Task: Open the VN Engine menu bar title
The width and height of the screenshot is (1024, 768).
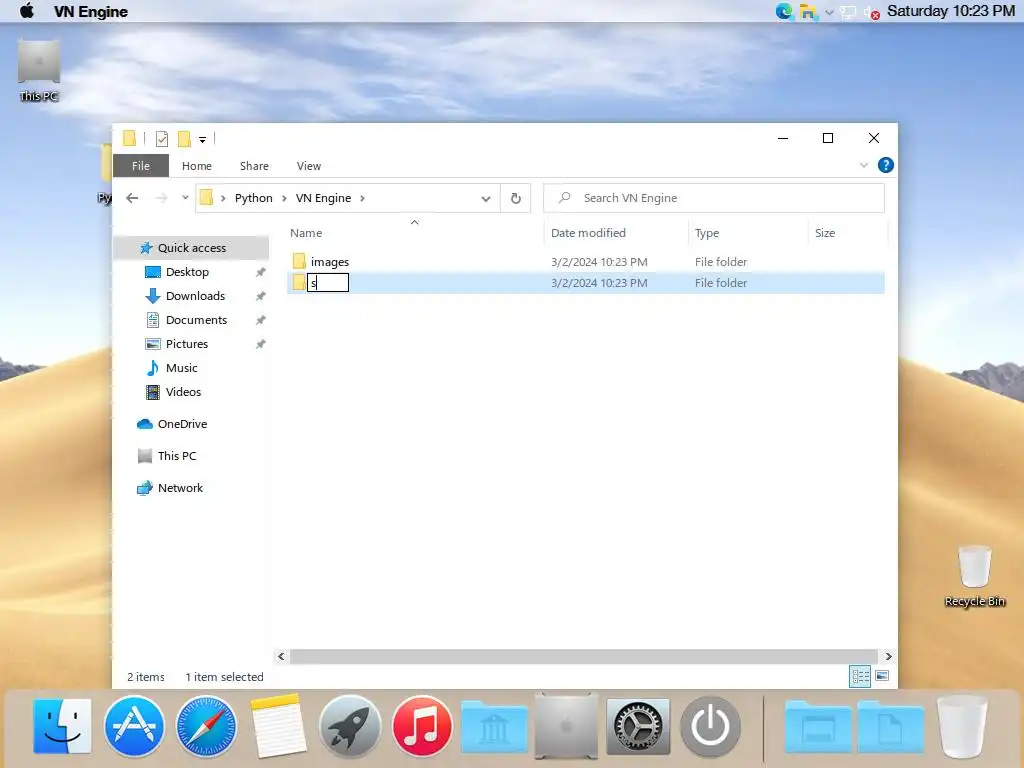Action: pyautogui.click(x=91, y=12)
